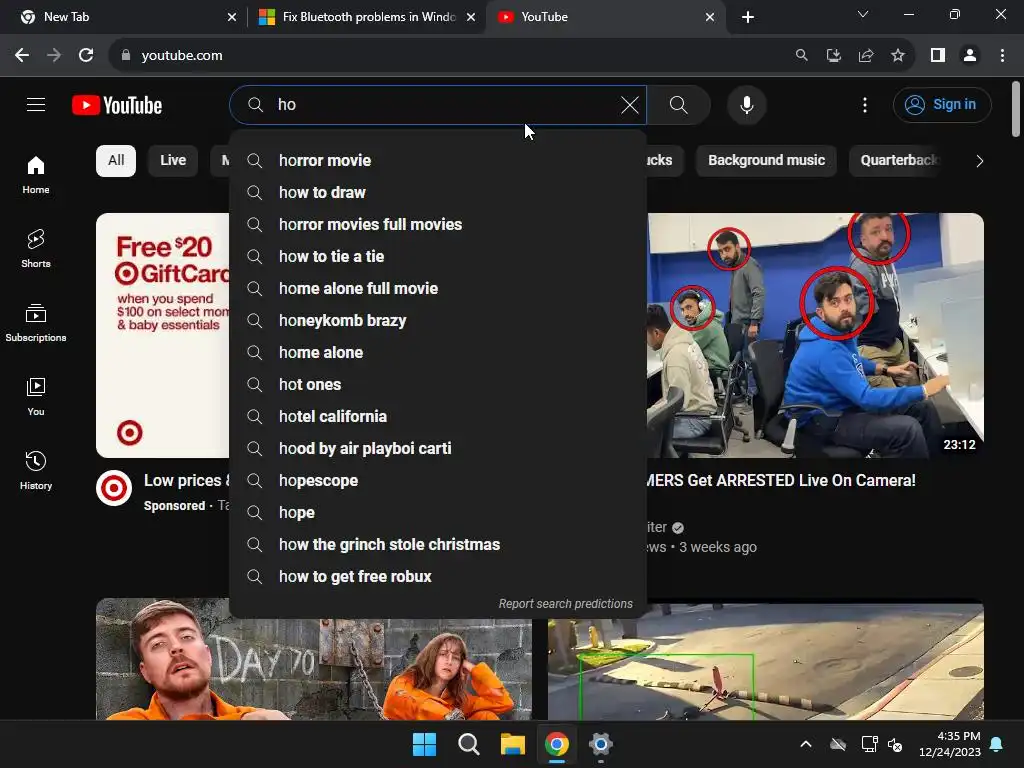This screenshot has height=768, width=1024.
Task: Select 'how the grinch stole christmas' suggestion
Action: pyautogui.click(x=438, y=545)
